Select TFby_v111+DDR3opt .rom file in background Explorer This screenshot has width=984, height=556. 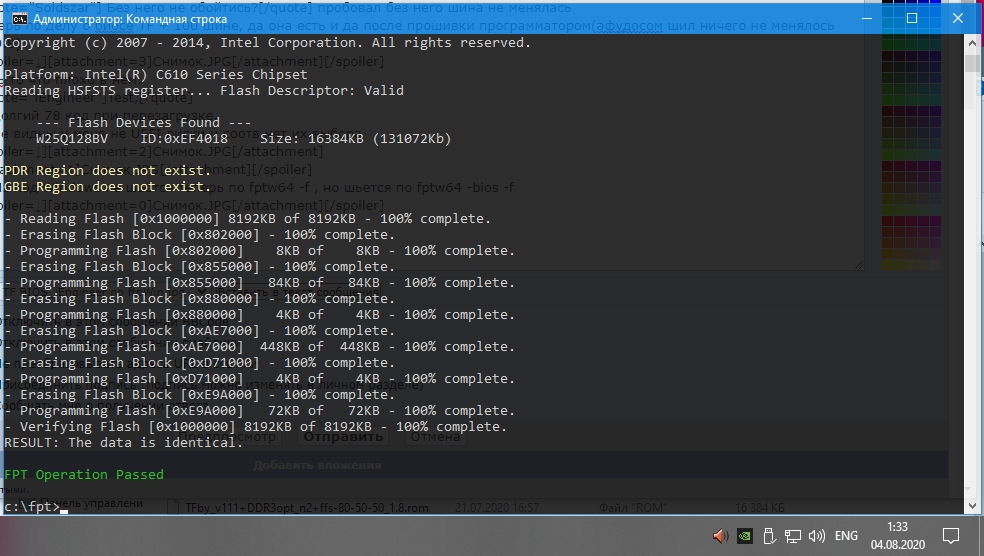click(x=307, y=508)
